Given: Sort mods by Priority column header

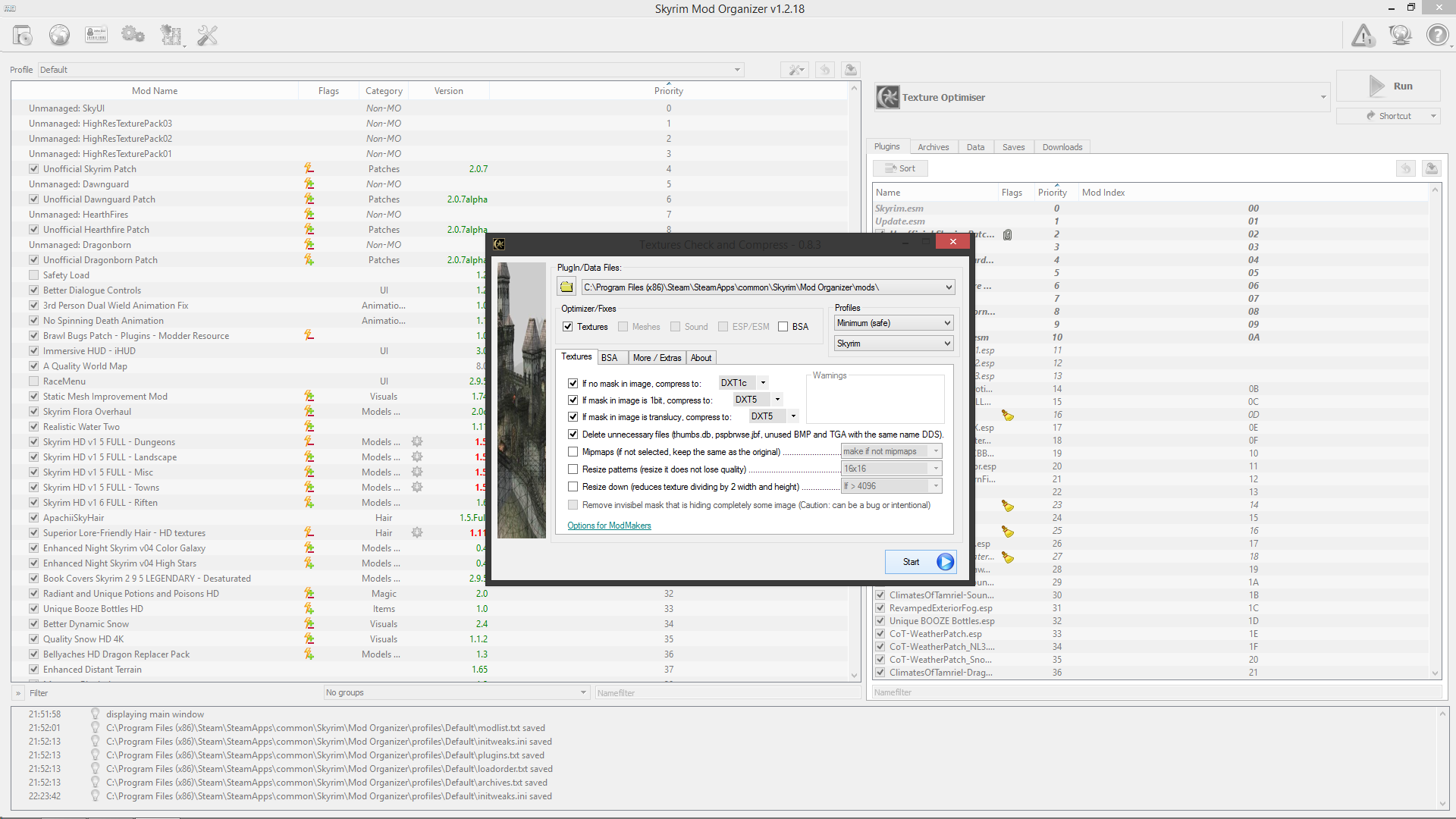Looking at the screenshot, I should coord(668,90).
